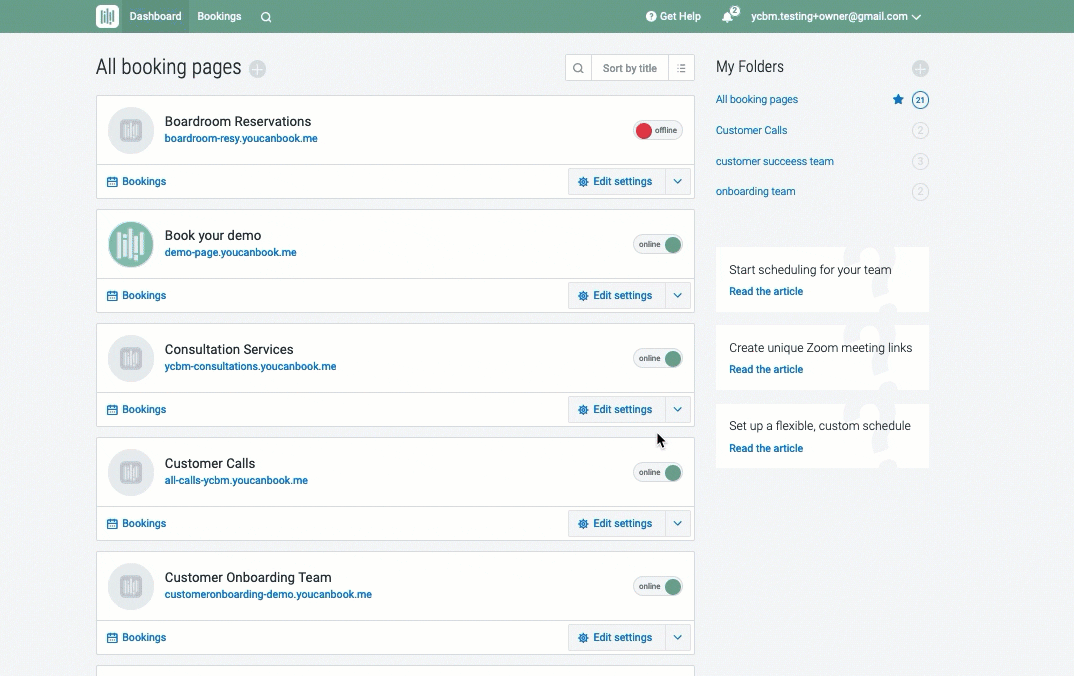Expand dropdown next to Book your demo Edit settings
Image resolution: width=1074 pixels, height=676 pixels.
[677, 295]
